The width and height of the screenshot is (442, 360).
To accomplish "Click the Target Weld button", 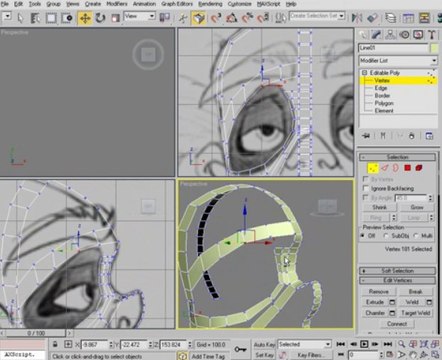I will pos(416,313).
